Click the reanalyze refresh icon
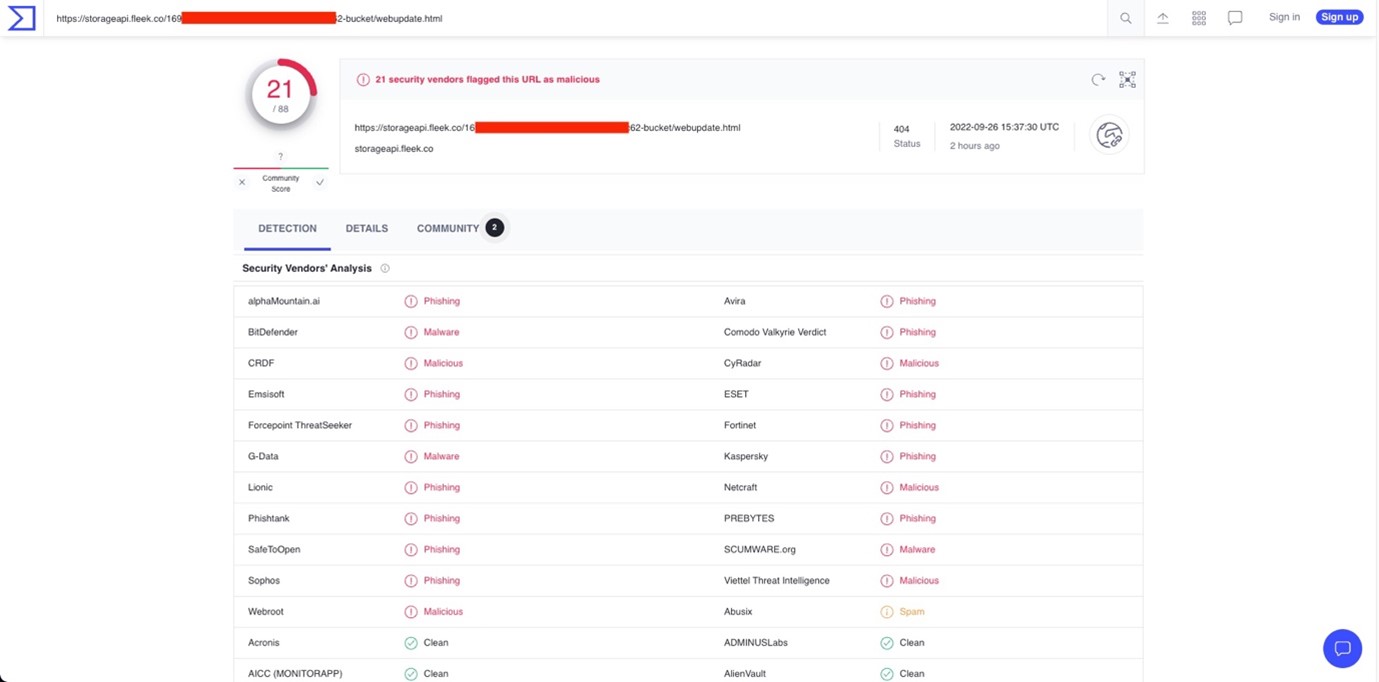This screenshot has width=1379, height=682. tap(1098, 80)
